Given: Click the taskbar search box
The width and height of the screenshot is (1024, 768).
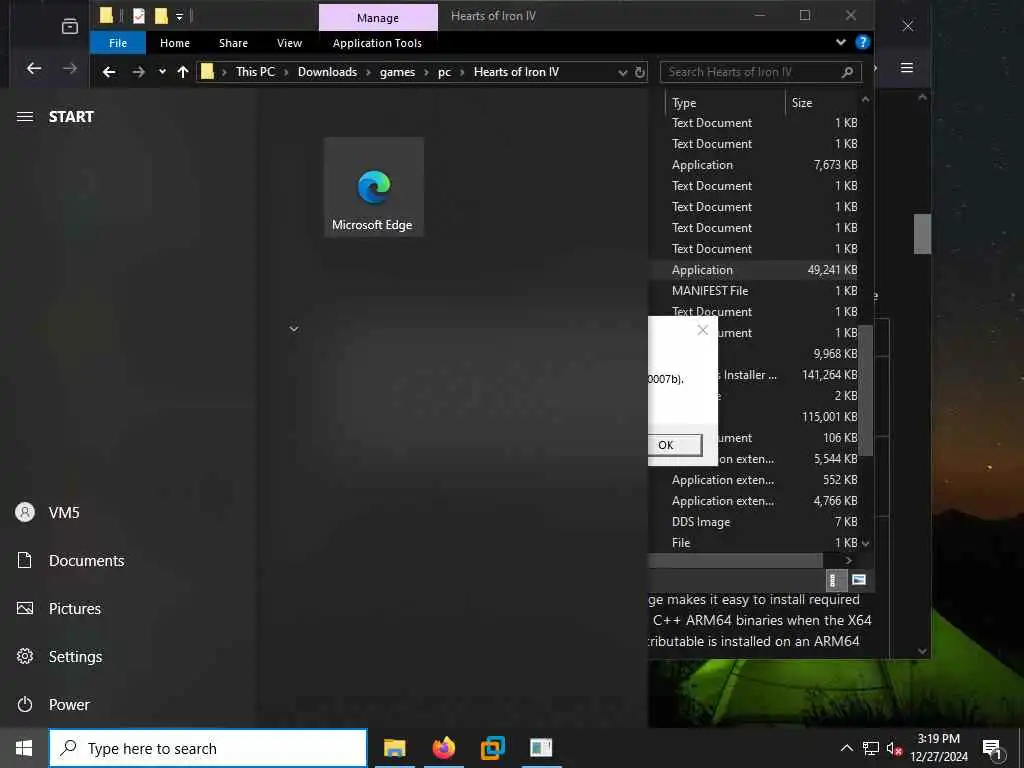Looking at the screenshot, I should pyautogui.click(x=208, y=748).
